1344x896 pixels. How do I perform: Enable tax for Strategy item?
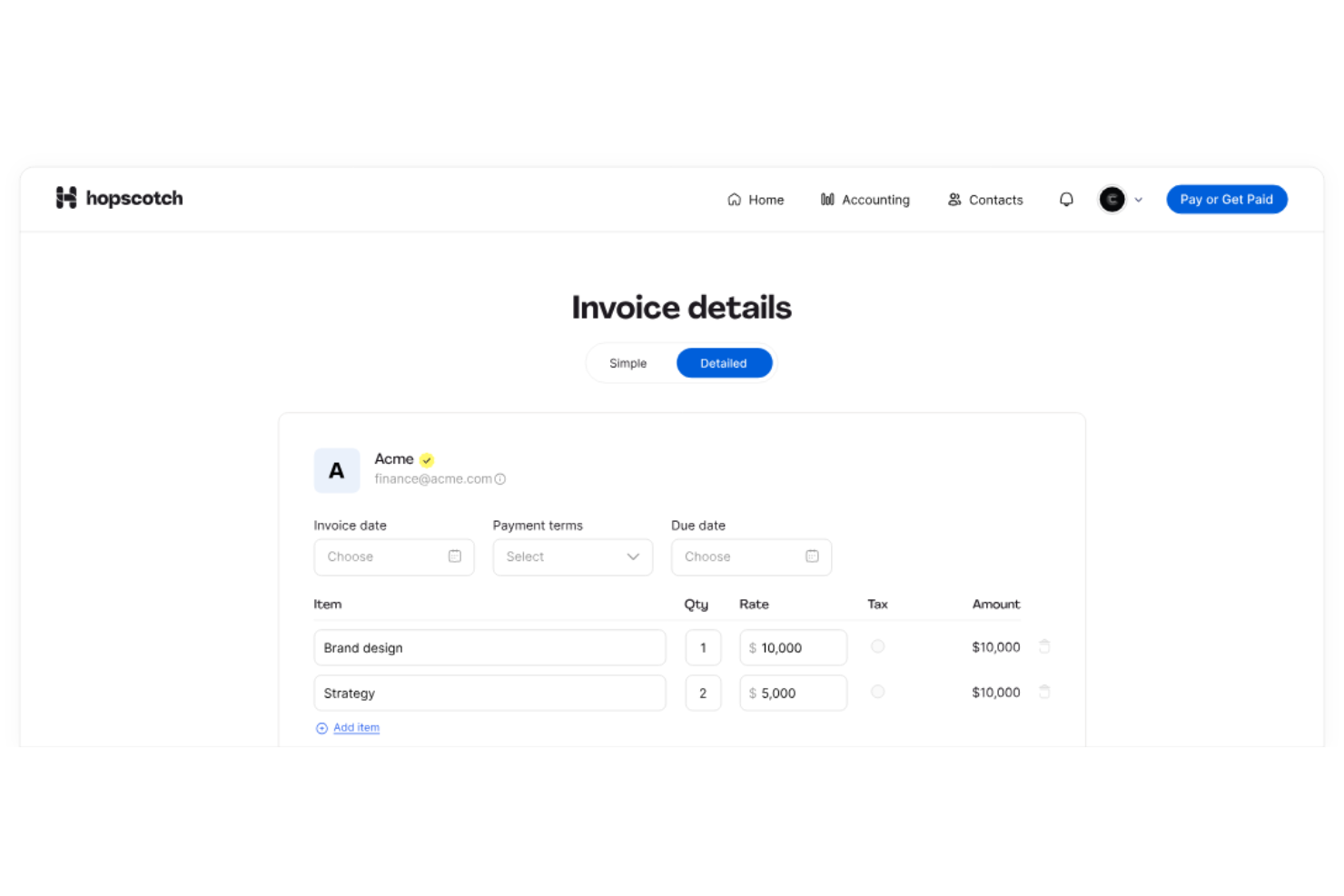click(x=877, y=693)
